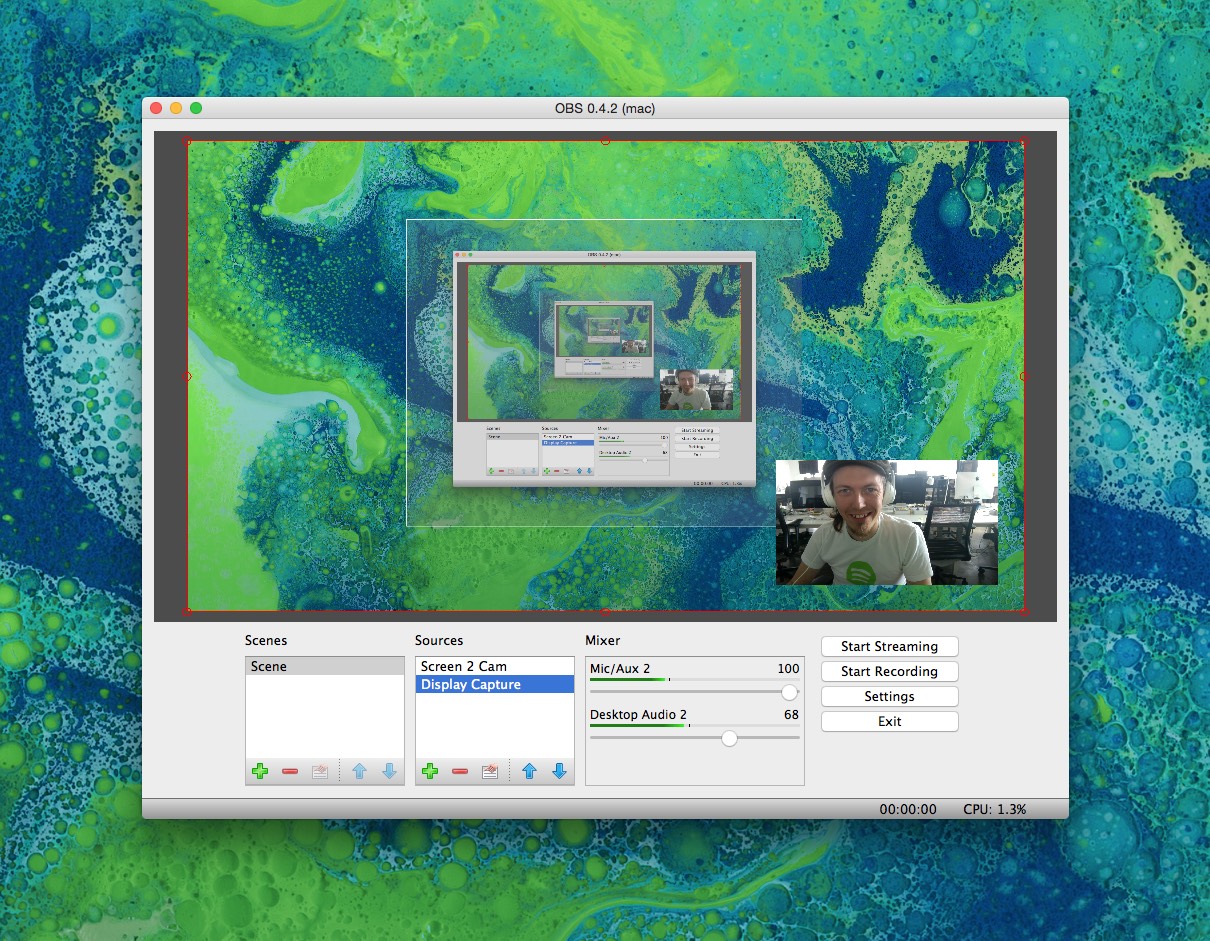Click the Start Recording button
1210x941 pixels.
889,671
